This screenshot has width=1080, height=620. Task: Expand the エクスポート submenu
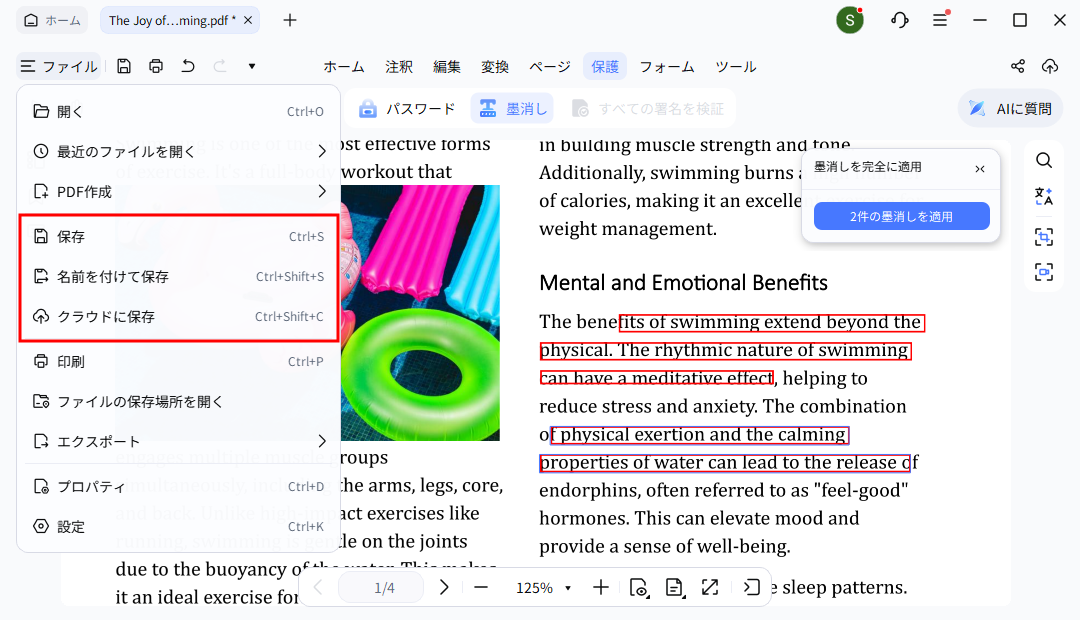point(178,442)
